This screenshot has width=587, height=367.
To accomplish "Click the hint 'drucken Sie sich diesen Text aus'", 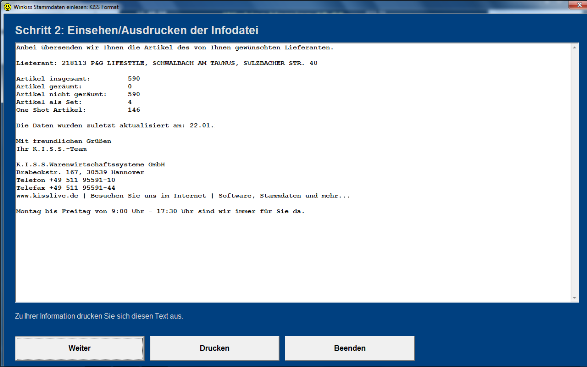I will point(130,316).
